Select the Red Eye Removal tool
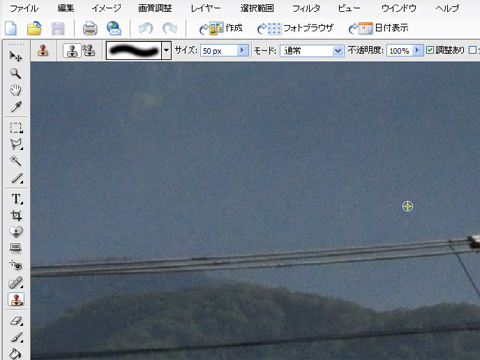Viewport: 480px width, 360px height. click(16, 265)
